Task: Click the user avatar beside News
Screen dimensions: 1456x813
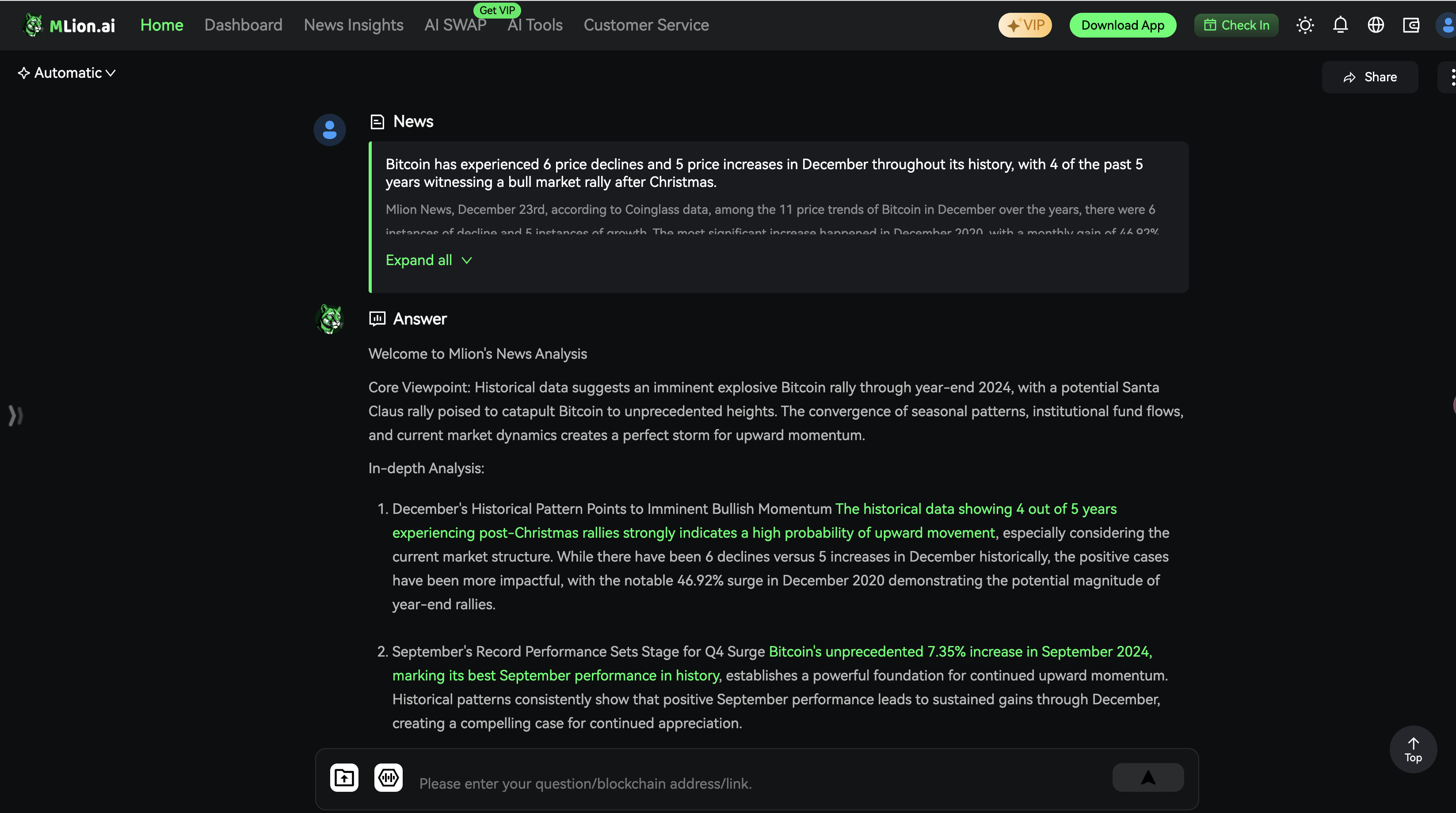Action: (x=329, y=130)
